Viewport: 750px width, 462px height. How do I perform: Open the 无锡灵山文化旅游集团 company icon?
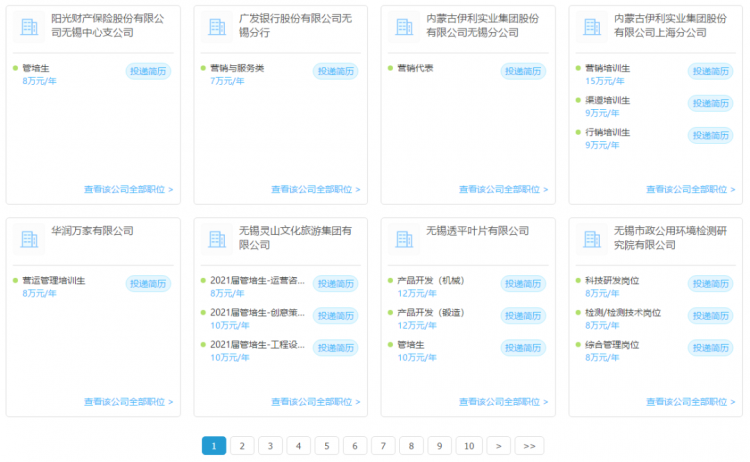(x=216, y=239)
